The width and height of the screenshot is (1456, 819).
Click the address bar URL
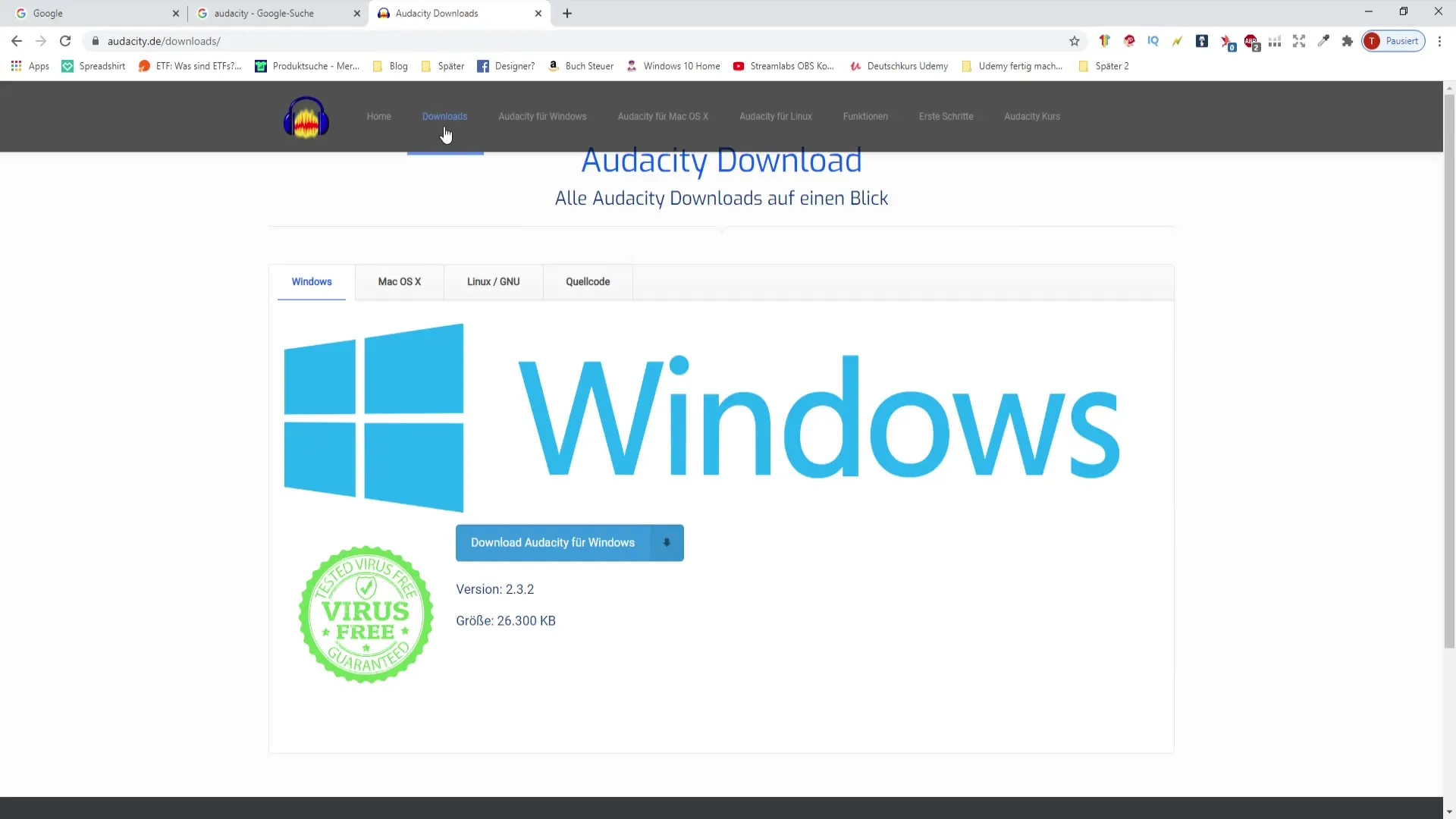(x=164, y=41)
